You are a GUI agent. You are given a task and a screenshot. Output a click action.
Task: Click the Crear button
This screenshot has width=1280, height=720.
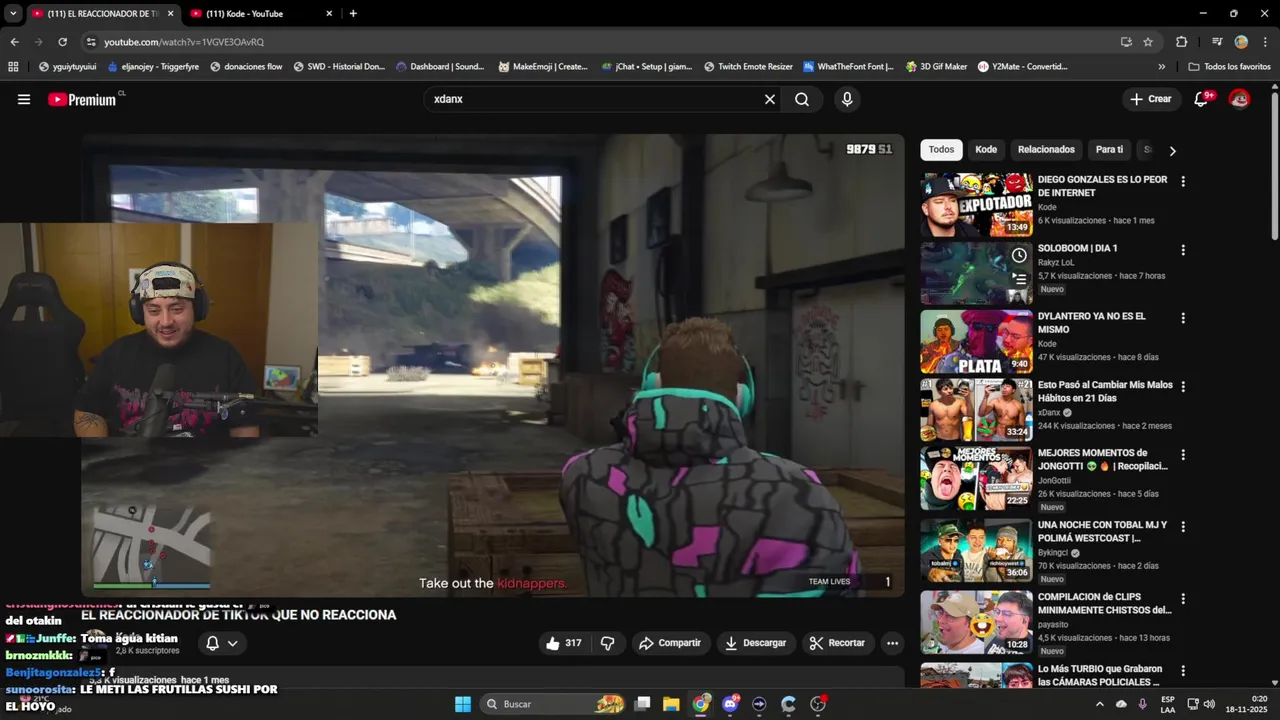[x=1151, y=99]
